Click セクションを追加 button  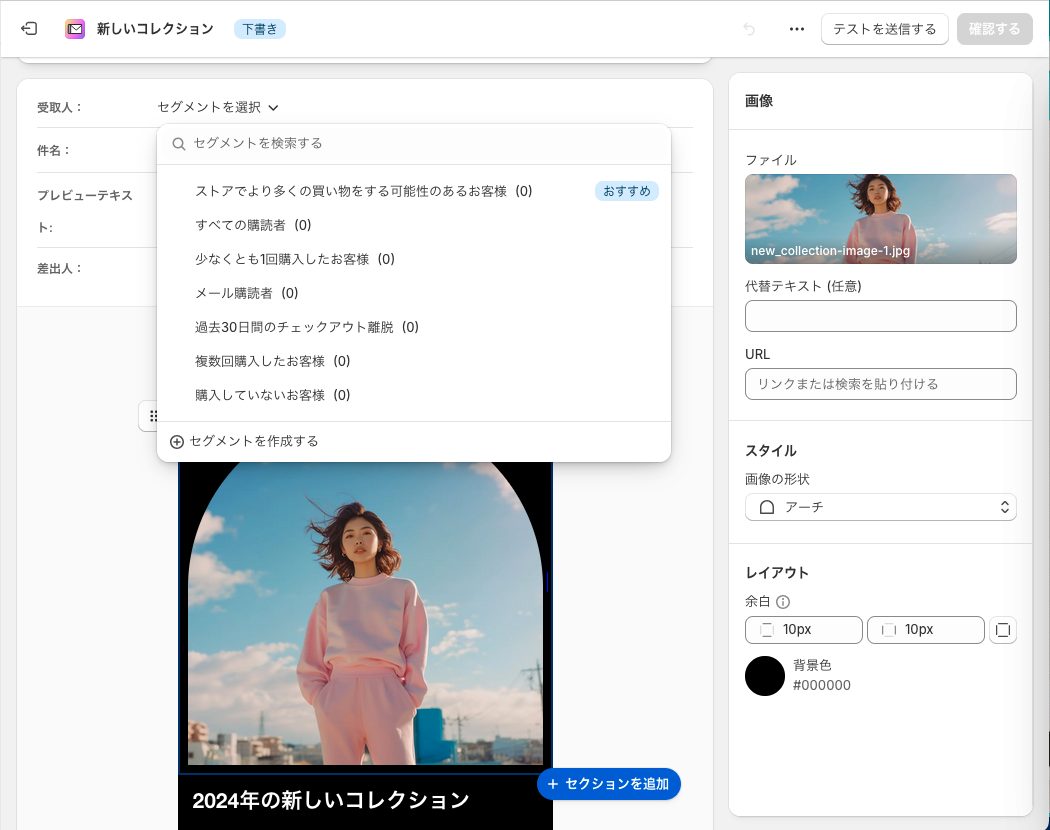pos(609,784)
